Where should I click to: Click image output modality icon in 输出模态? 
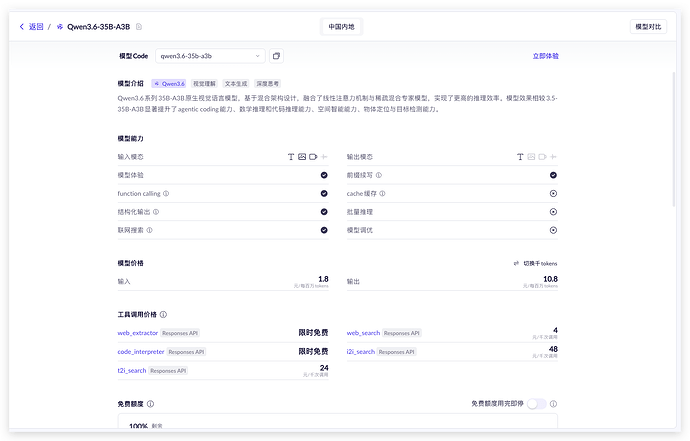[531, 157]
